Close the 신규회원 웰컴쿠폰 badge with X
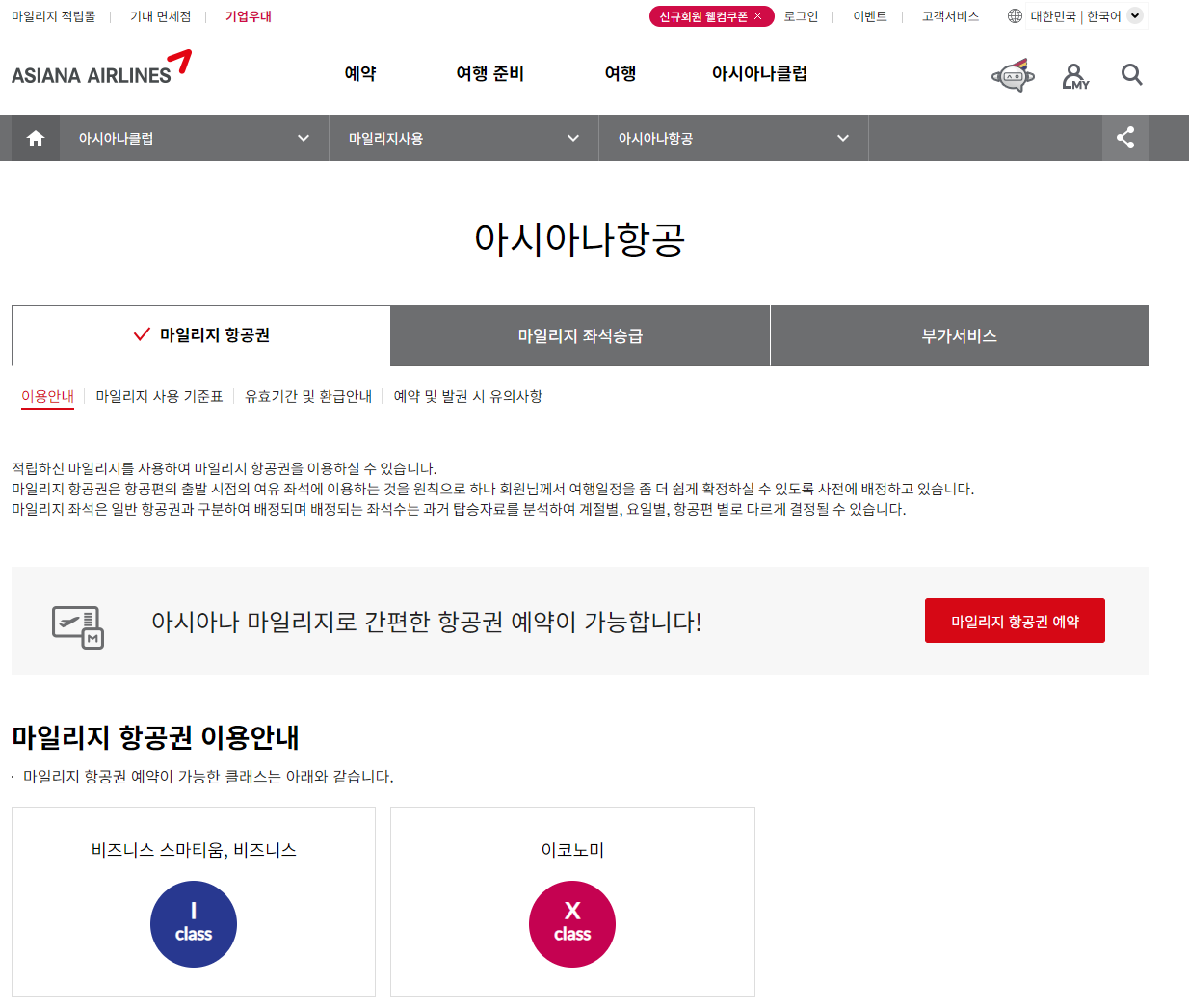This screenshot has width=1189, height=1008. (758, 16)
